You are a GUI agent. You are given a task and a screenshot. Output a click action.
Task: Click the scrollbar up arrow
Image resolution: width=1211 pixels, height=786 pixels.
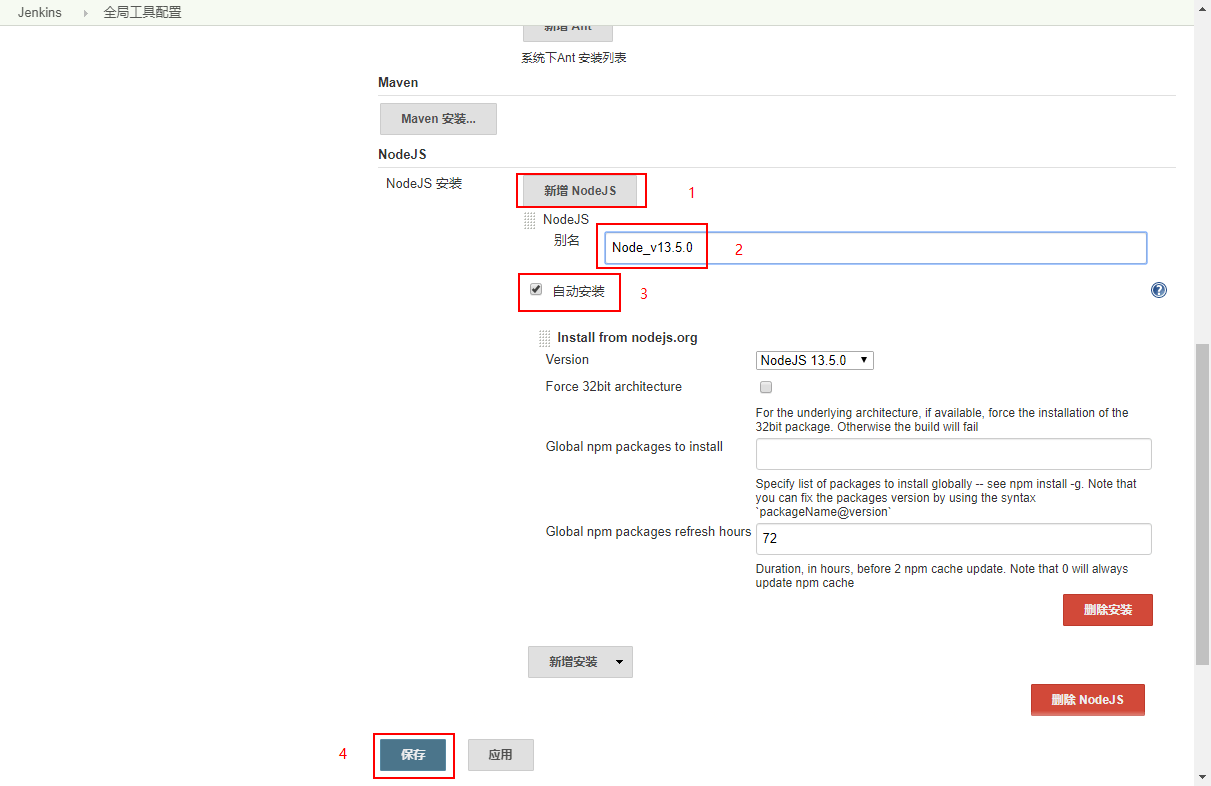click(1202, 8)
